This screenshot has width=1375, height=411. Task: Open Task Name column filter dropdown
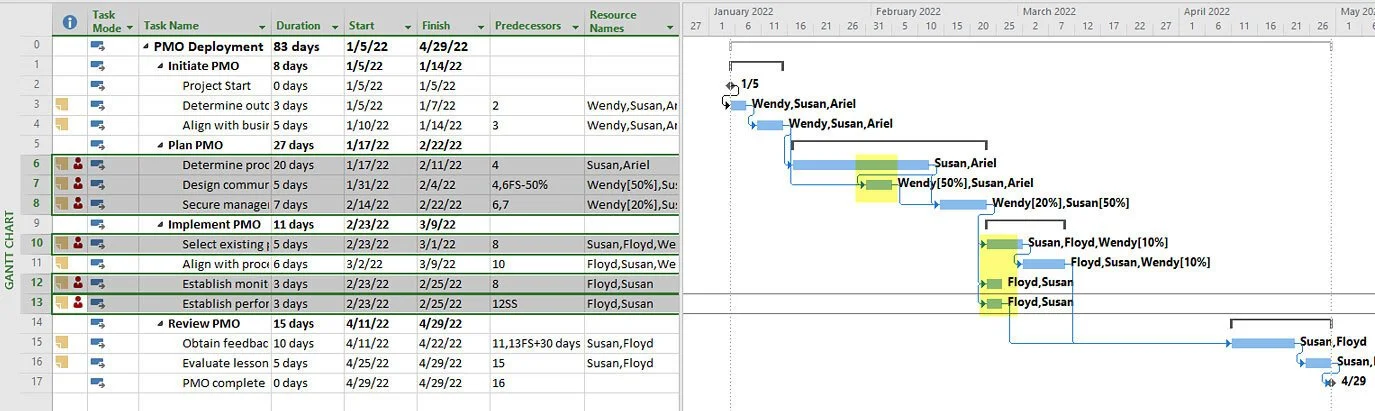pyautogui.click(x=262, y=26)
